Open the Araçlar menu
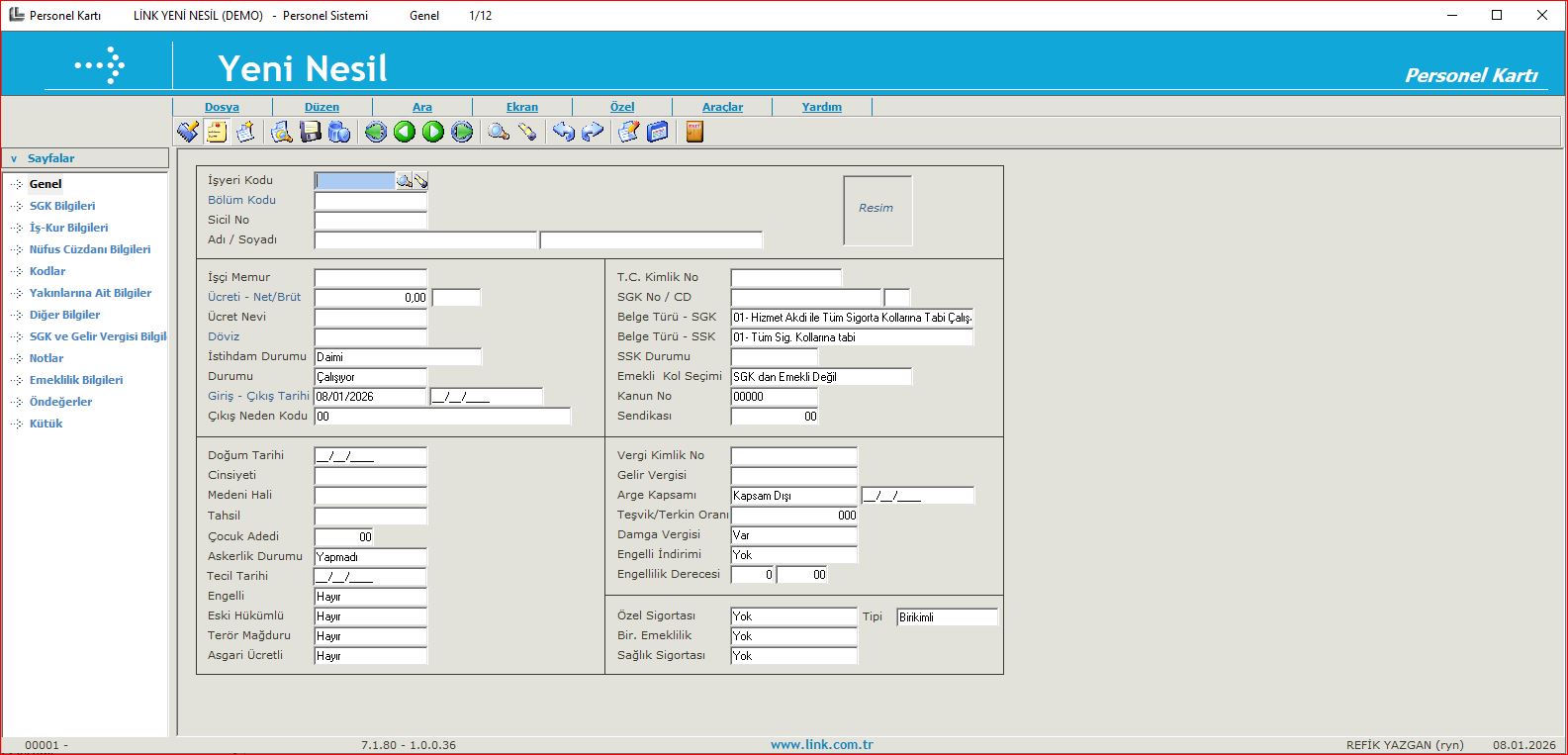The height and width of the screenshot is (755, 1568). pos(722,107)
